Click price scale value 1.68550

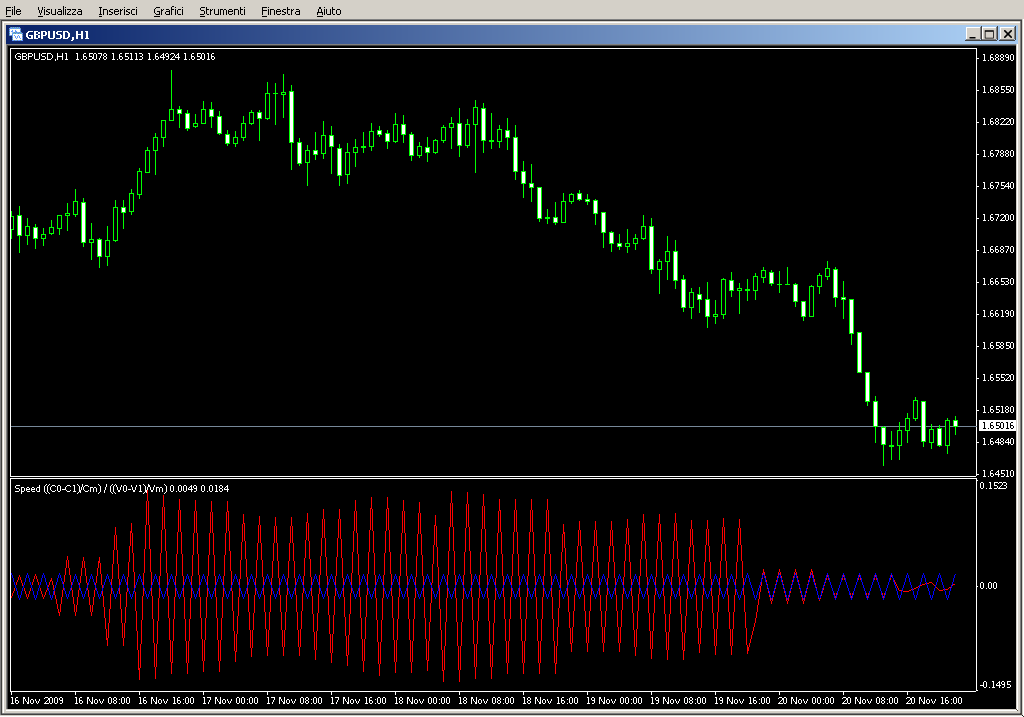(998, 89)
